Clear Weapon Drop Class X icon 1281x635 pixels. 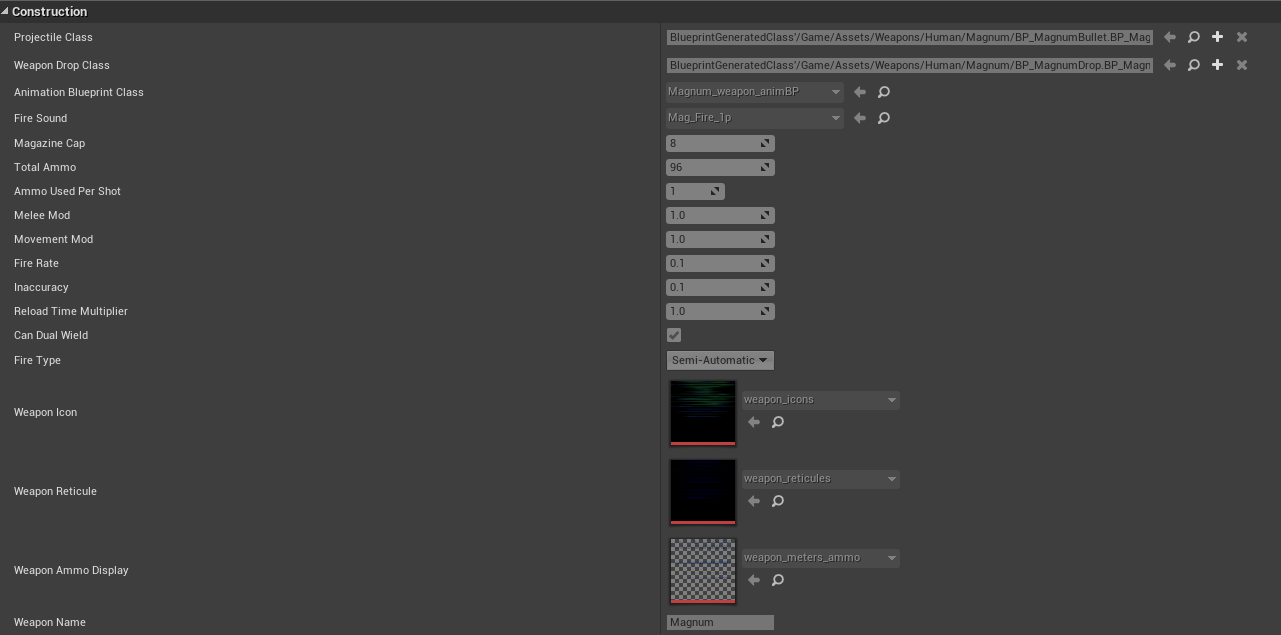1241,65
